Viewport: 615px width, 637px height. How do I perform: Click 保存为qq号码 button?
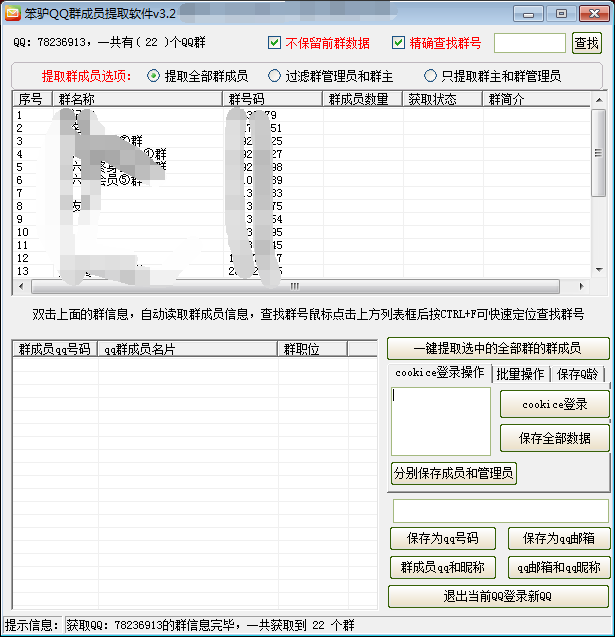[x=443, y=538]
